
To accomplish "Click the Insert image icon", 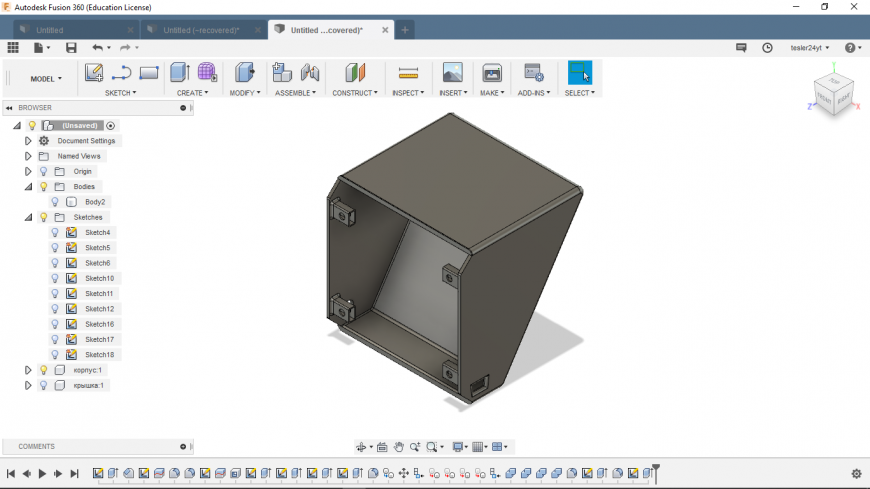I will 452,73.
